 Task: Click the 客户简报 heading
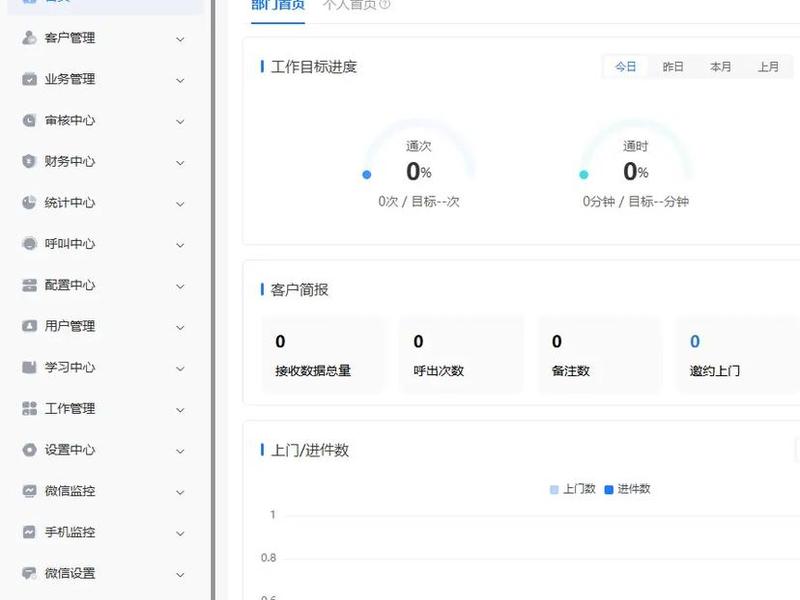pos(299,290)
